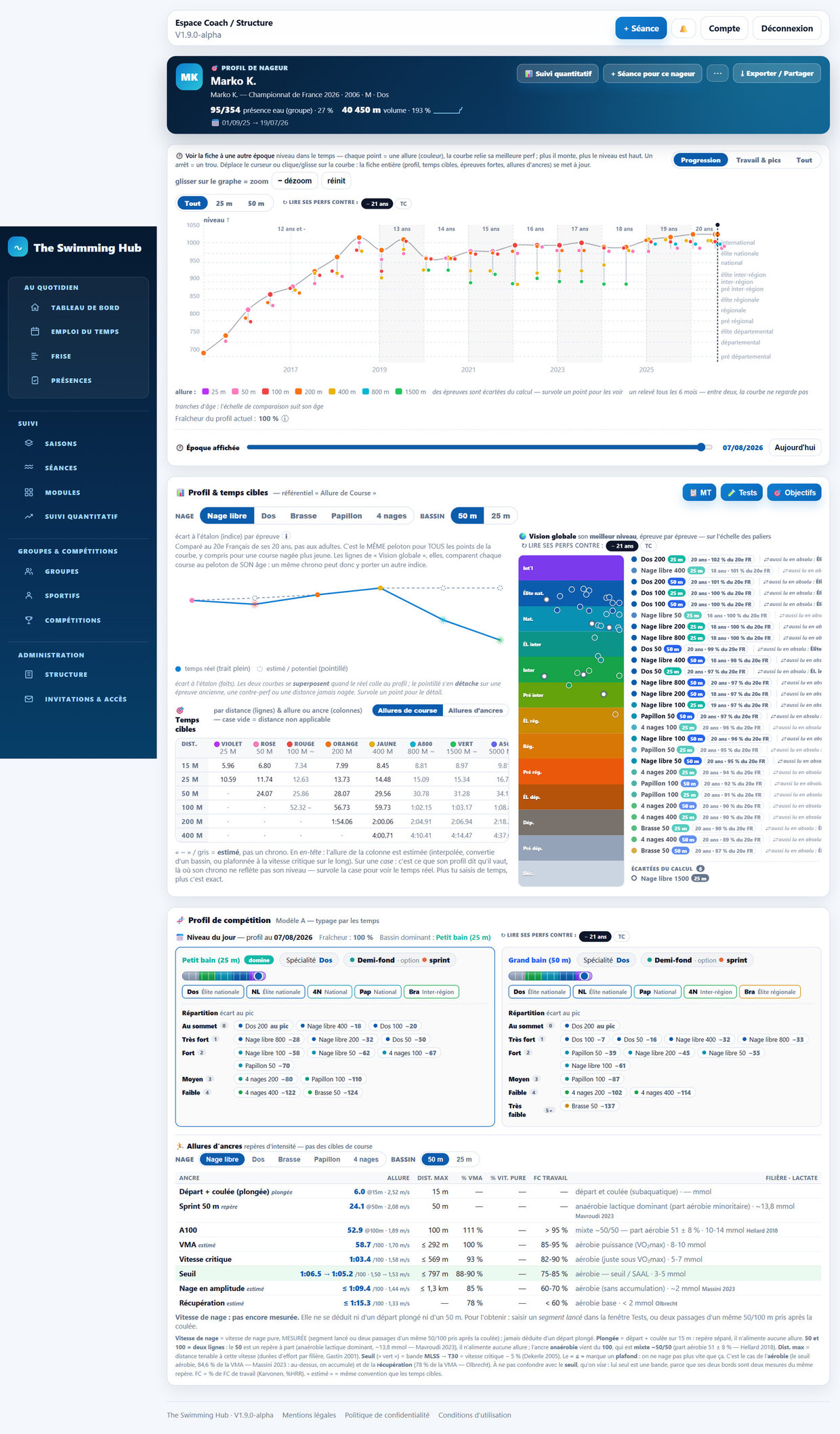Open Mentions légales footer link

pyautogui.click(x=309, y=1415)
